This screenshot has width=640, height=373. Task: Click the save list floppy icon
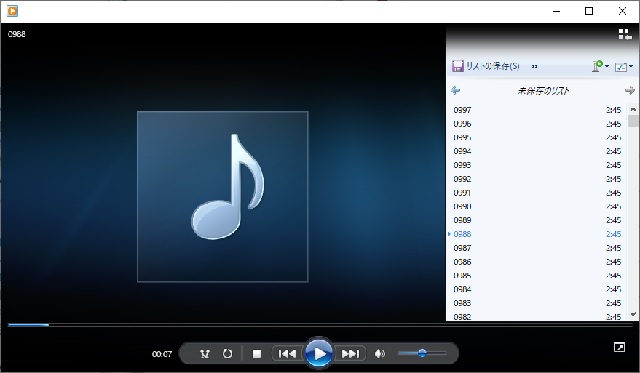pos(458,66)
